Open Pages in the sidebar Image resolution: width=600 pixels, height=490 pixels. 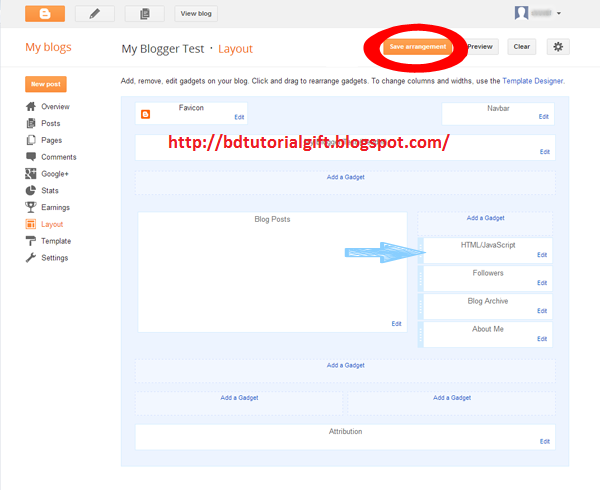click(x=51, y=140)
